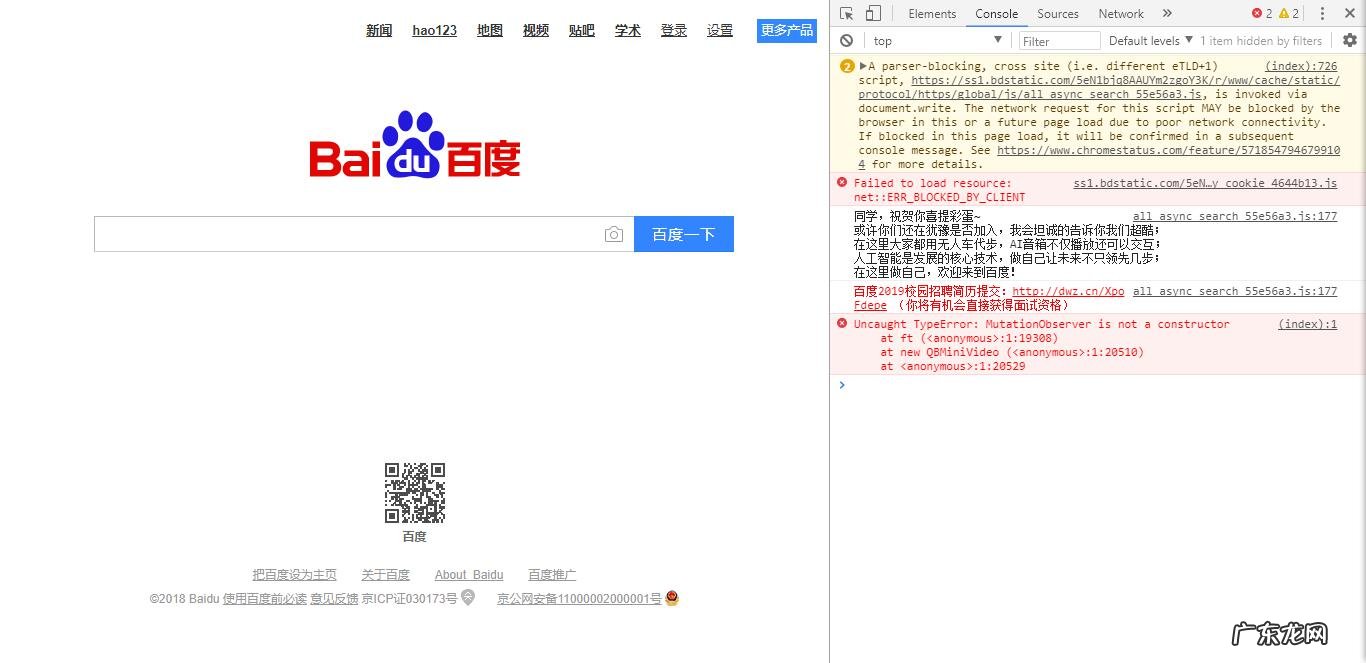Viewport: 1366px width, 663px height.
Task: Click the warnings counter badge
Action: [x=1288, y=13]
